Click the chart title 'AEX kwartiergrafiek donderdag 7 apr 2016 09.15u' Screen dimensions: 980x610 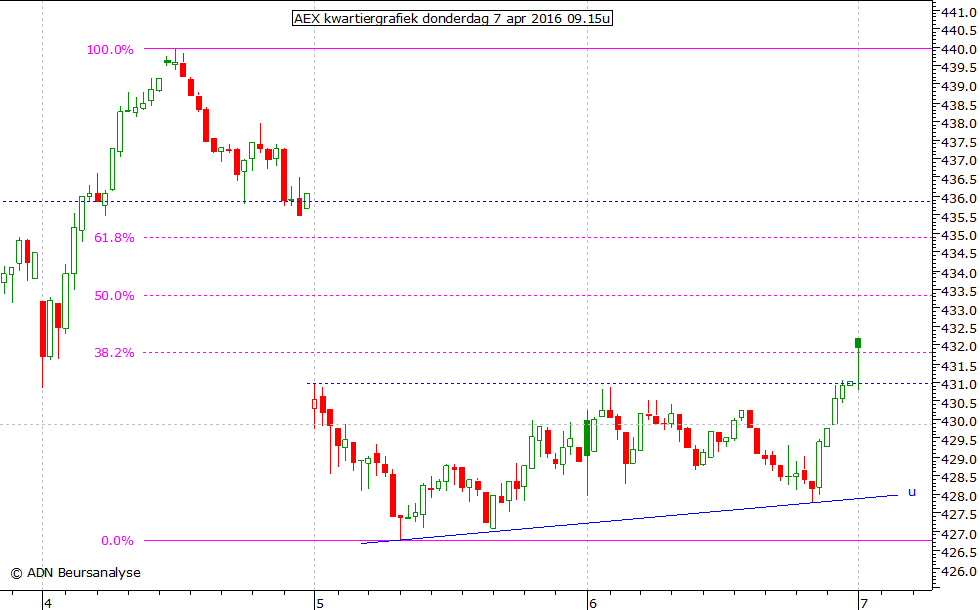(x=452, y=19)
